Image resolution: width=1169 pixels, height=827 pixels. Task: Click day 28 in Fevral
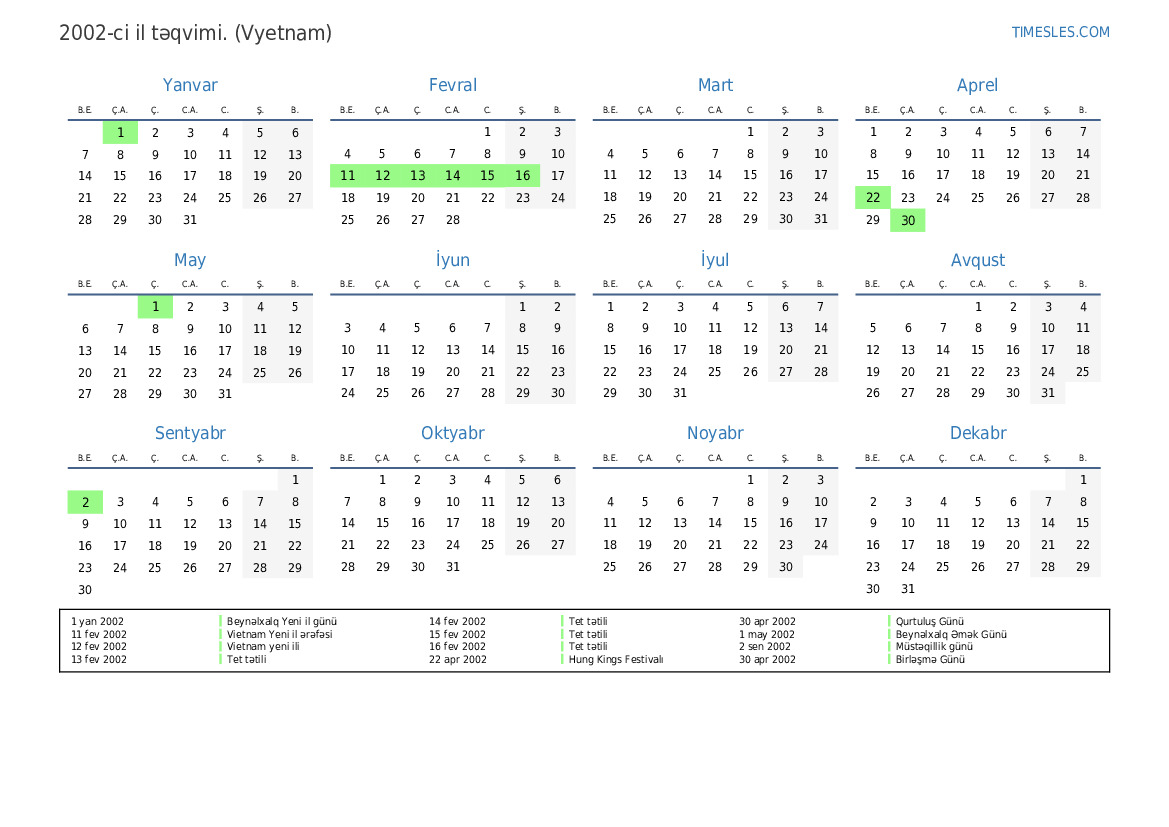(x=453, y=220)
